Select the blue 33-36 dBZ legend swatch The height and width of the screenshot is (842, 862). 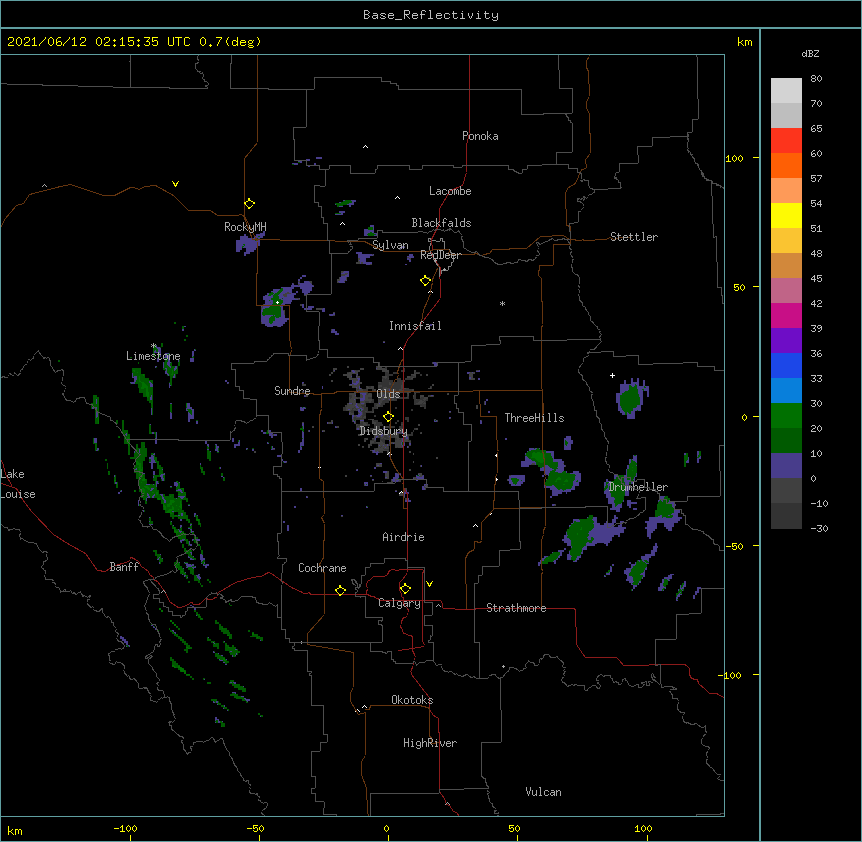(786, 366)
